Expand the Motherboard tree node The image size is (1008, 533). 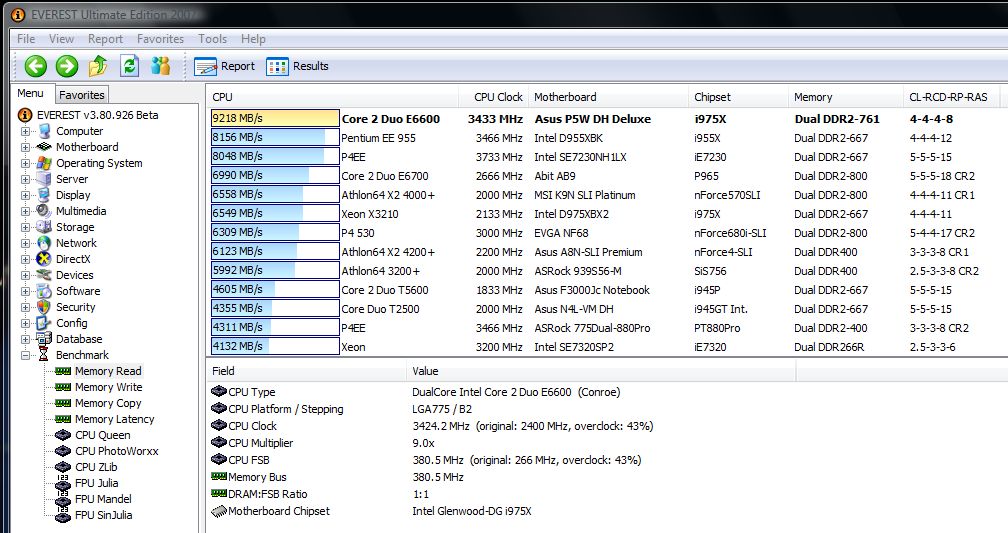point(25,147)
